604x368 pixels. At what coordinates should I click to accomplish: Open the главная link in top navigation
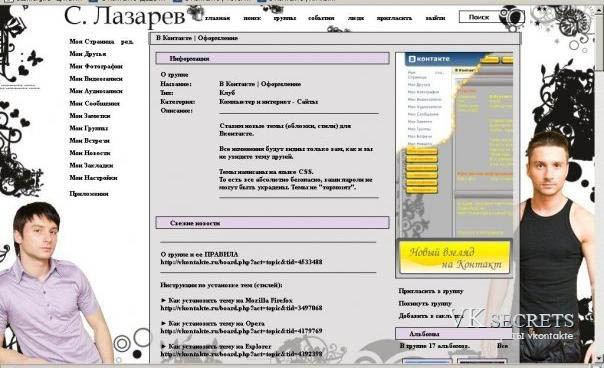(217, 18)
